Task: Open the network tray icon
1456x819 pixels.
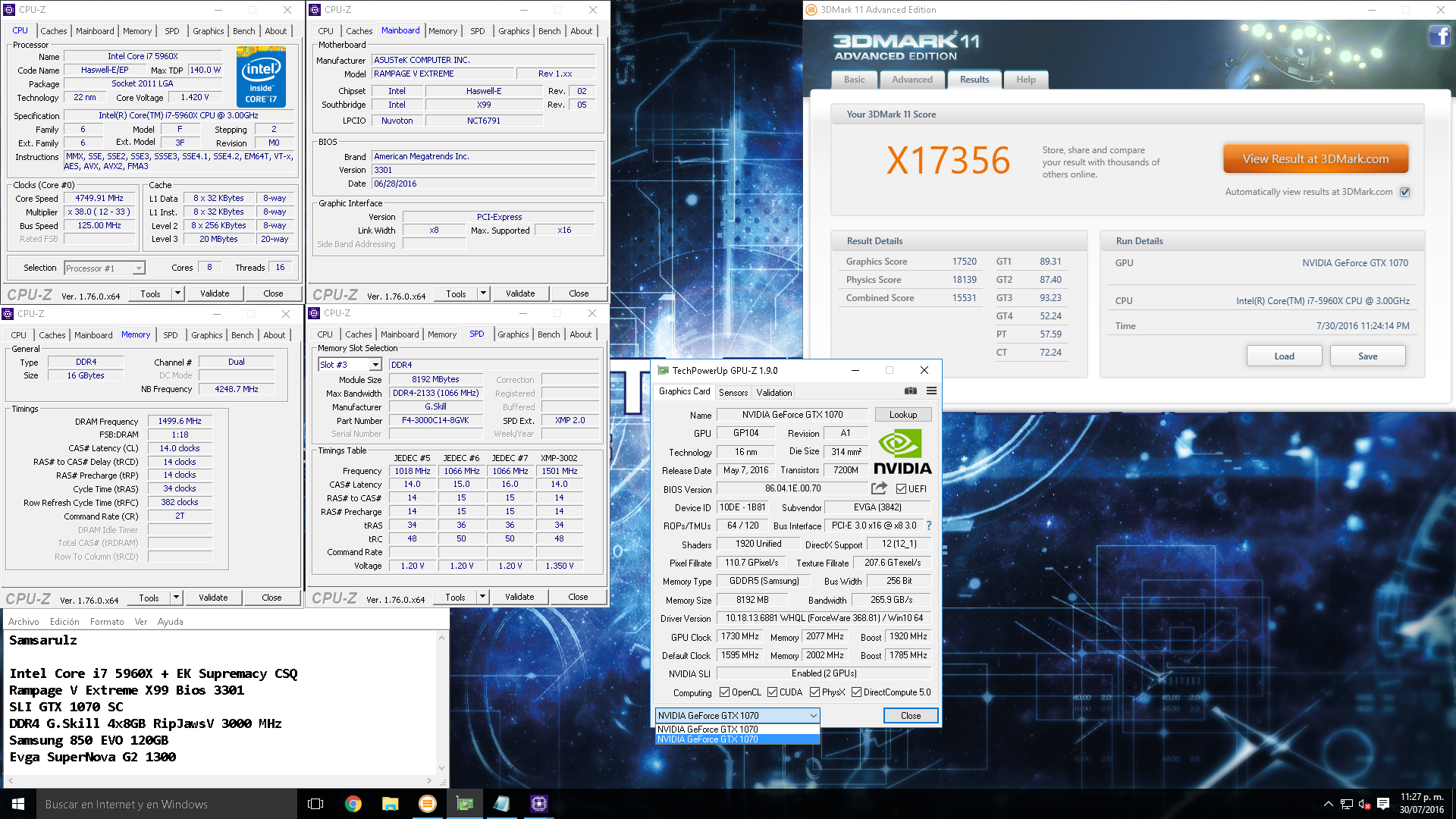Action: pos(1346,804)
